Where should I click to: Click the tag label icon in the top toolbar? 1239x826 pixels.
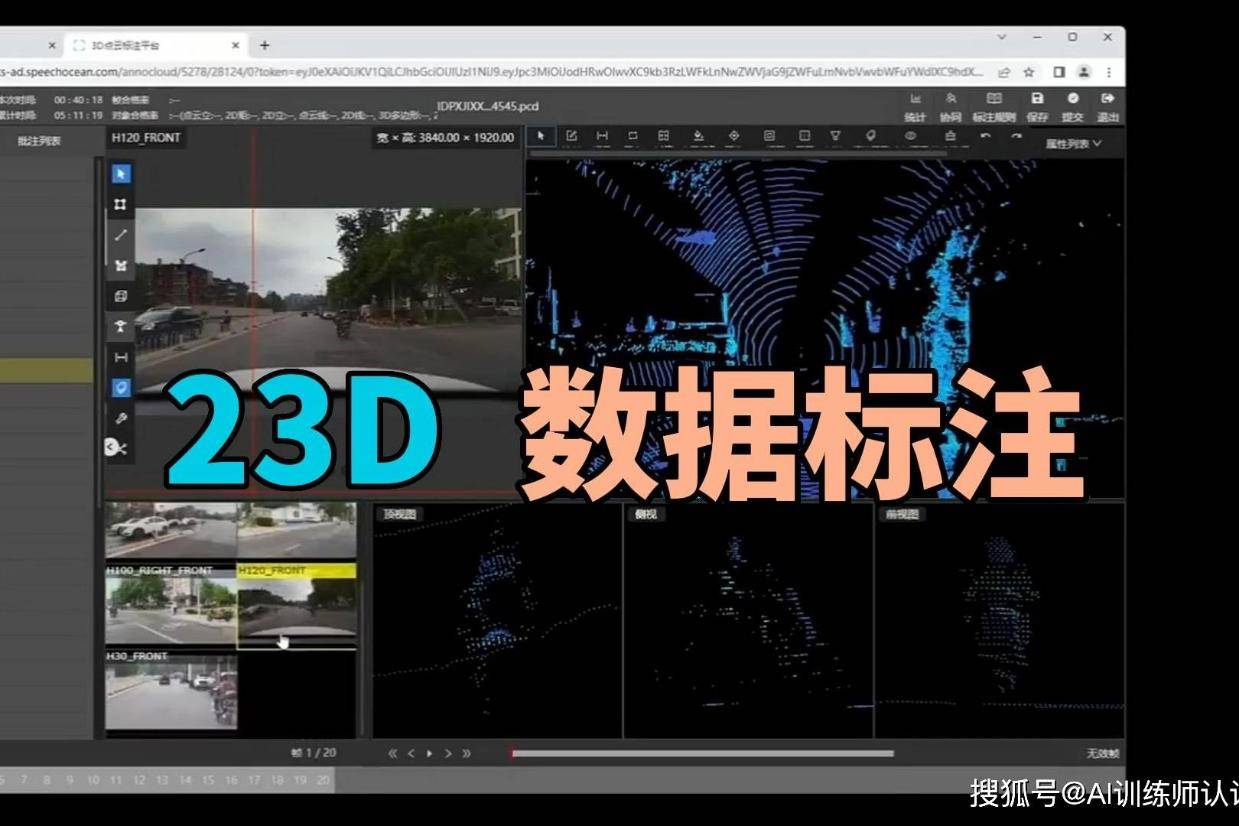(870, 135)
